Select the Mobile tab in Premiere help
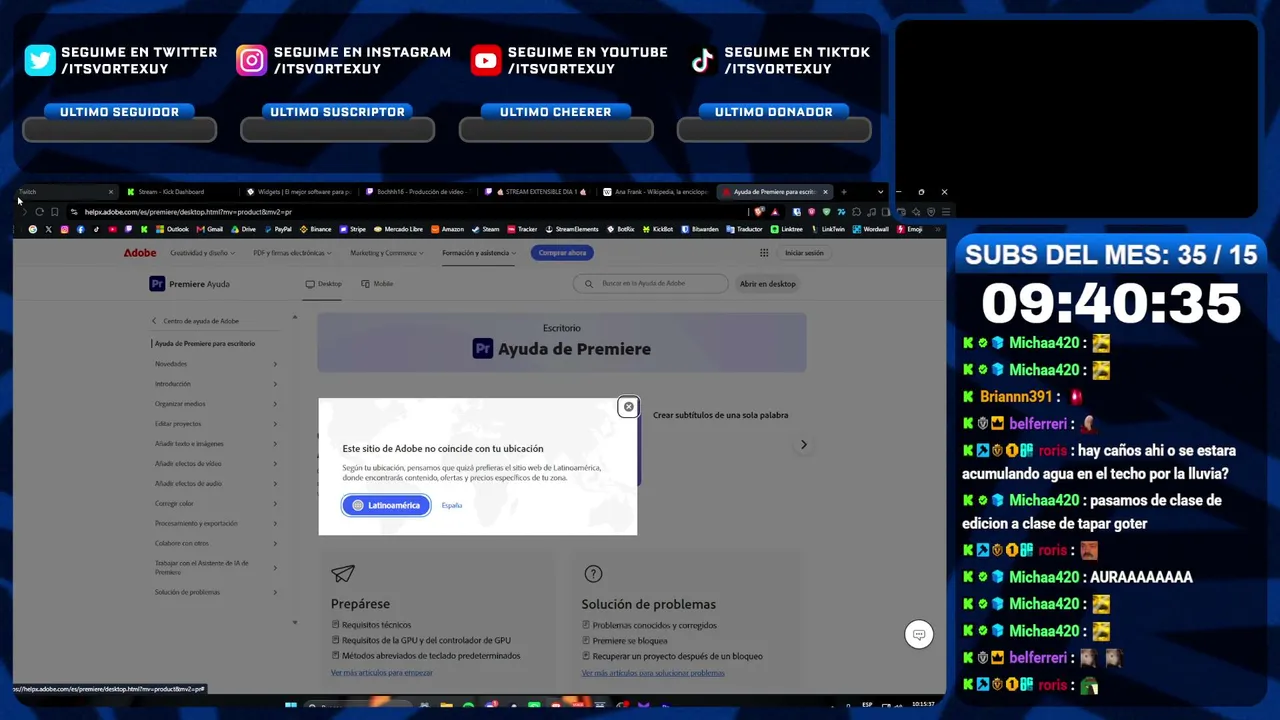This screenshot has width=1280, height=720. 377,284
